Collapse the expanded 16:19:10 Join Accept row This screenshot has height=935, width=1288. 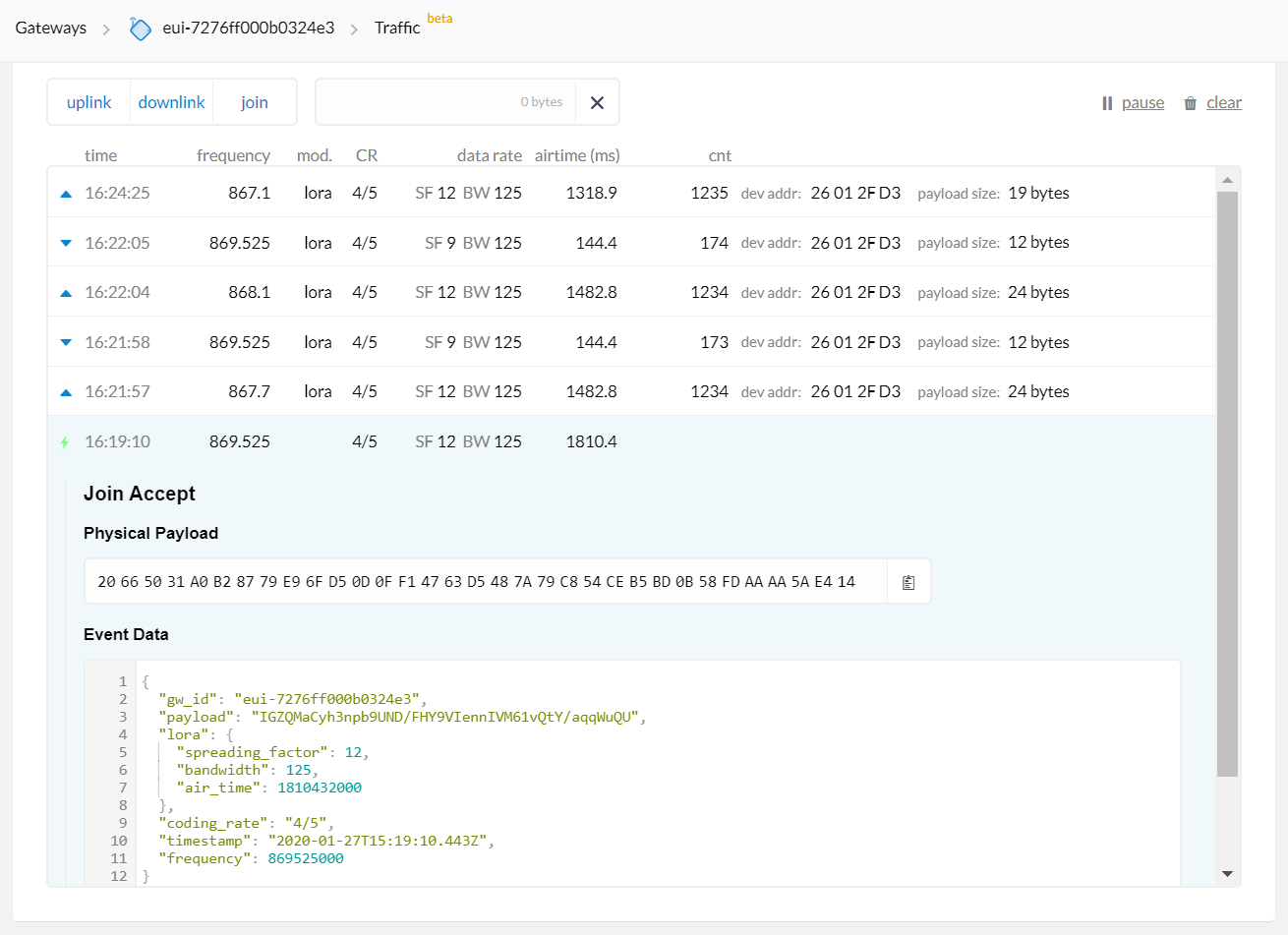[631, 441]
